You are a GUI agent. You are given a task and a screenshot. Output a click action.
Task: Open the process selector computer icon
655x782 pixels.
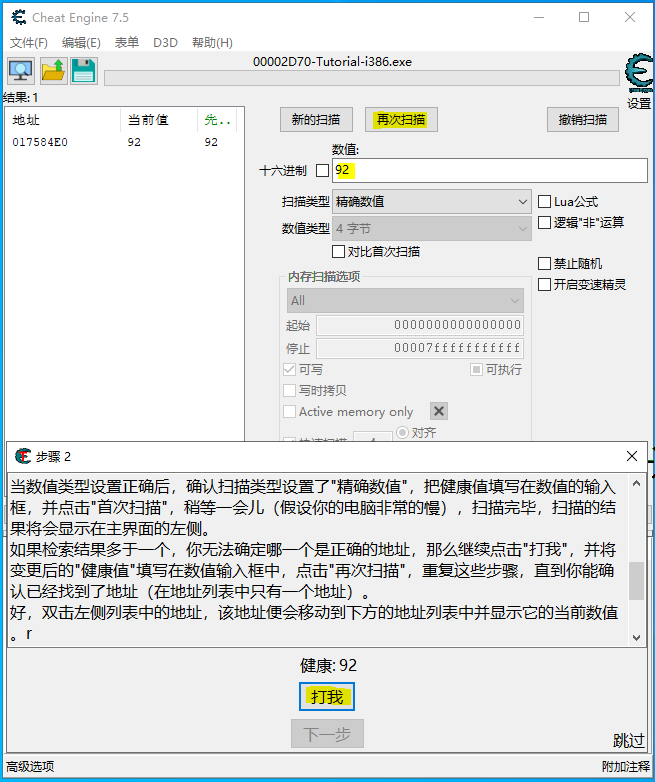tap(21, 71)
